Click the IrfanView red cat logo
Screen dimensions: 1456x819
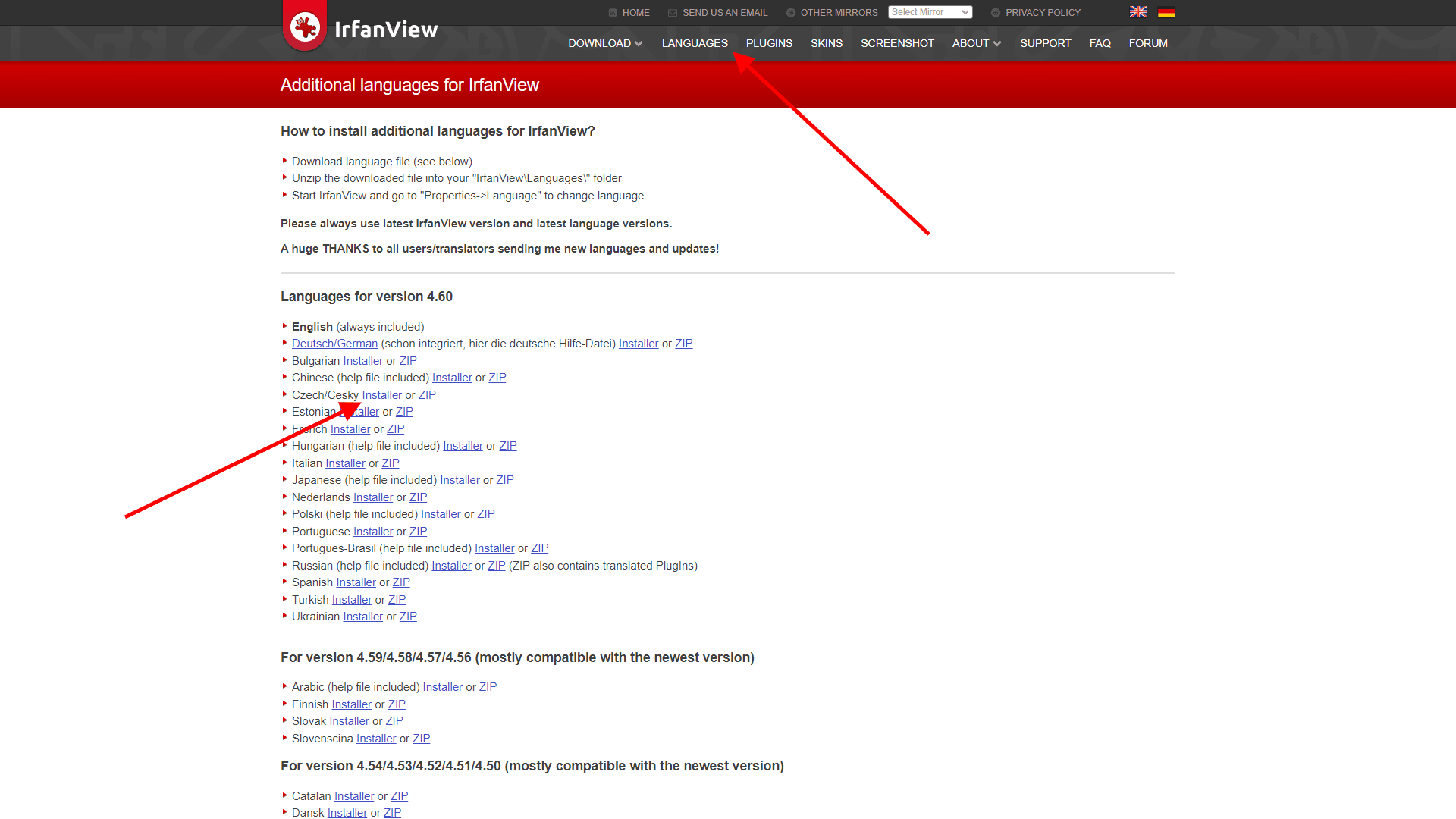click(305, 27)
